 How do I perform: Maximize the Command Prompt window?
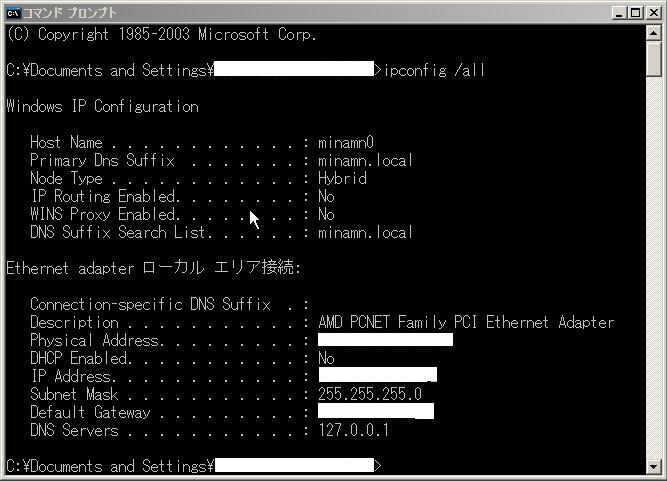[x=638, y=12]
